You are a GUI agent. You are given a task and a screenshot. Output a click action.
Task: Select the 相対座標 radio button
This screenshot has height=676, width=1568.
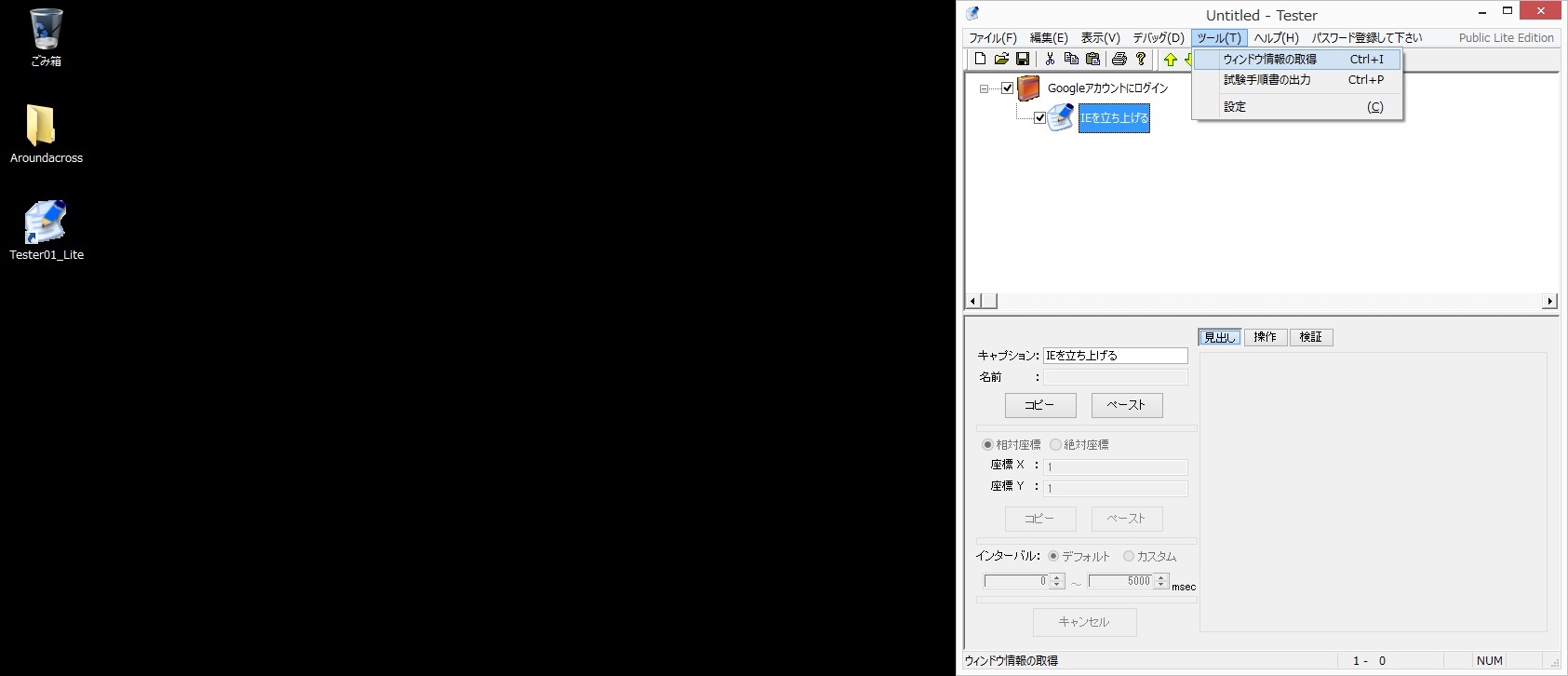[987, 445]
